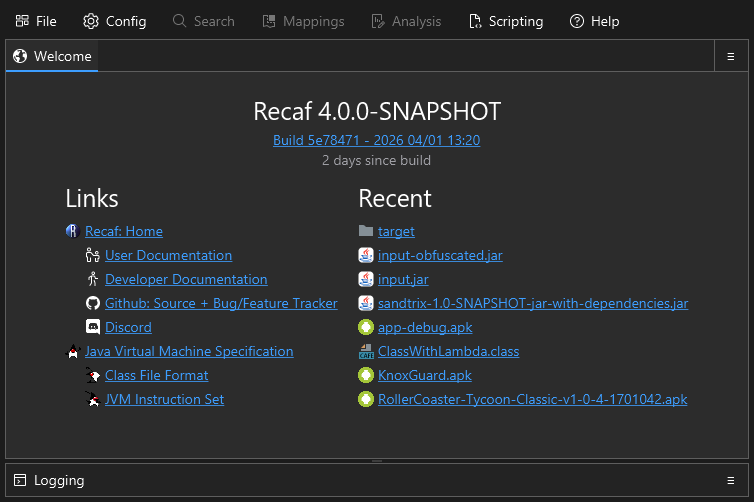
Task: Open the Recaf: Home link
Action: pyautogui.click(x=124, y=231)
